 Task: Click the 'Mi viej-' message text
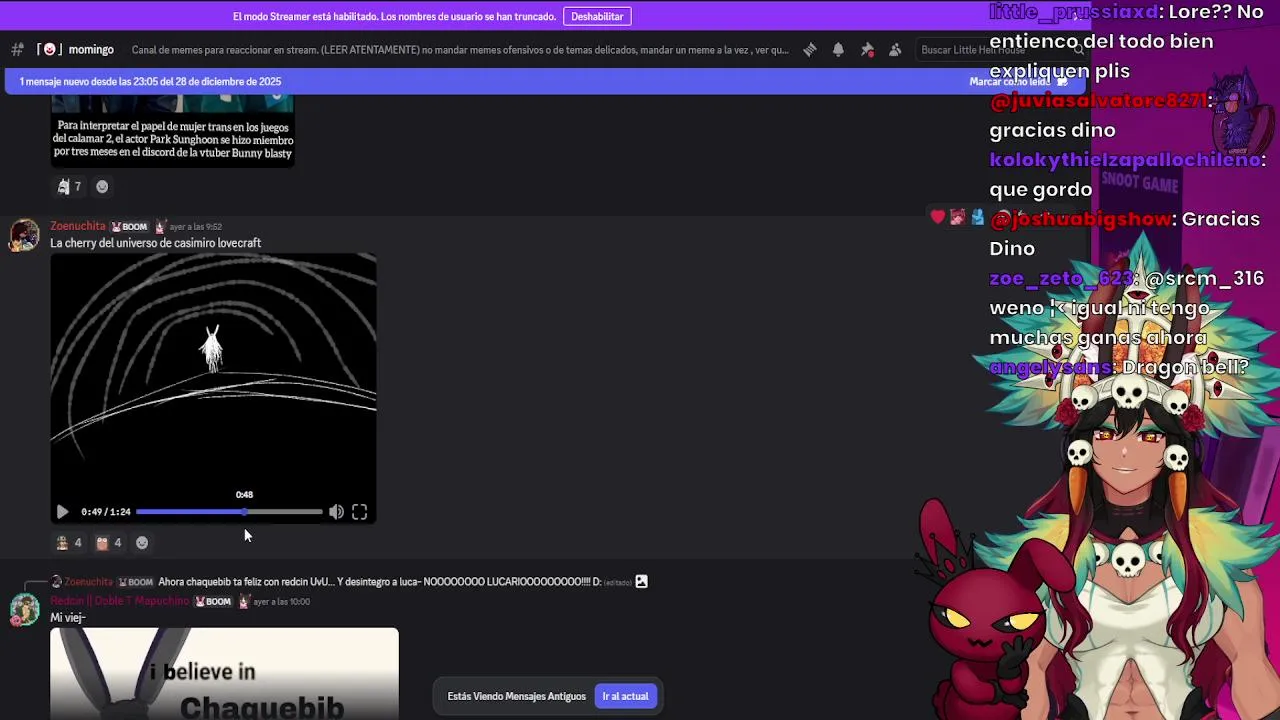coord(68,618)
